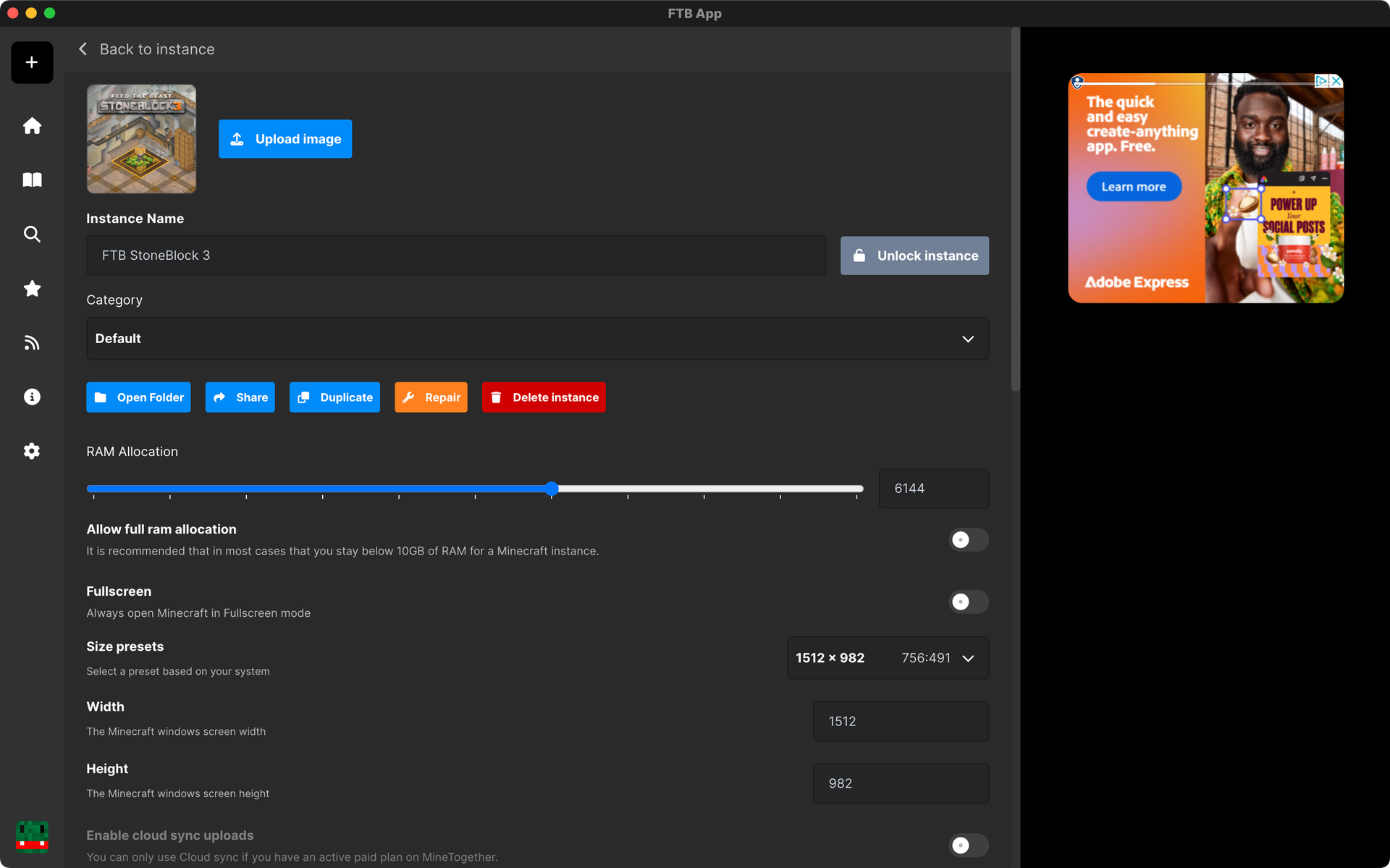The image size is (1390, 868).
Task: Click the search icon in sidebar
Action: 32,233
